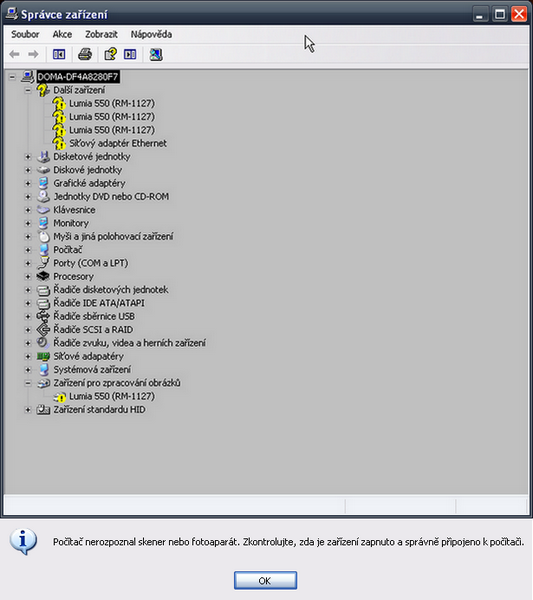
Task: Click the Scan for hardware changes icon
Action: 156,54
